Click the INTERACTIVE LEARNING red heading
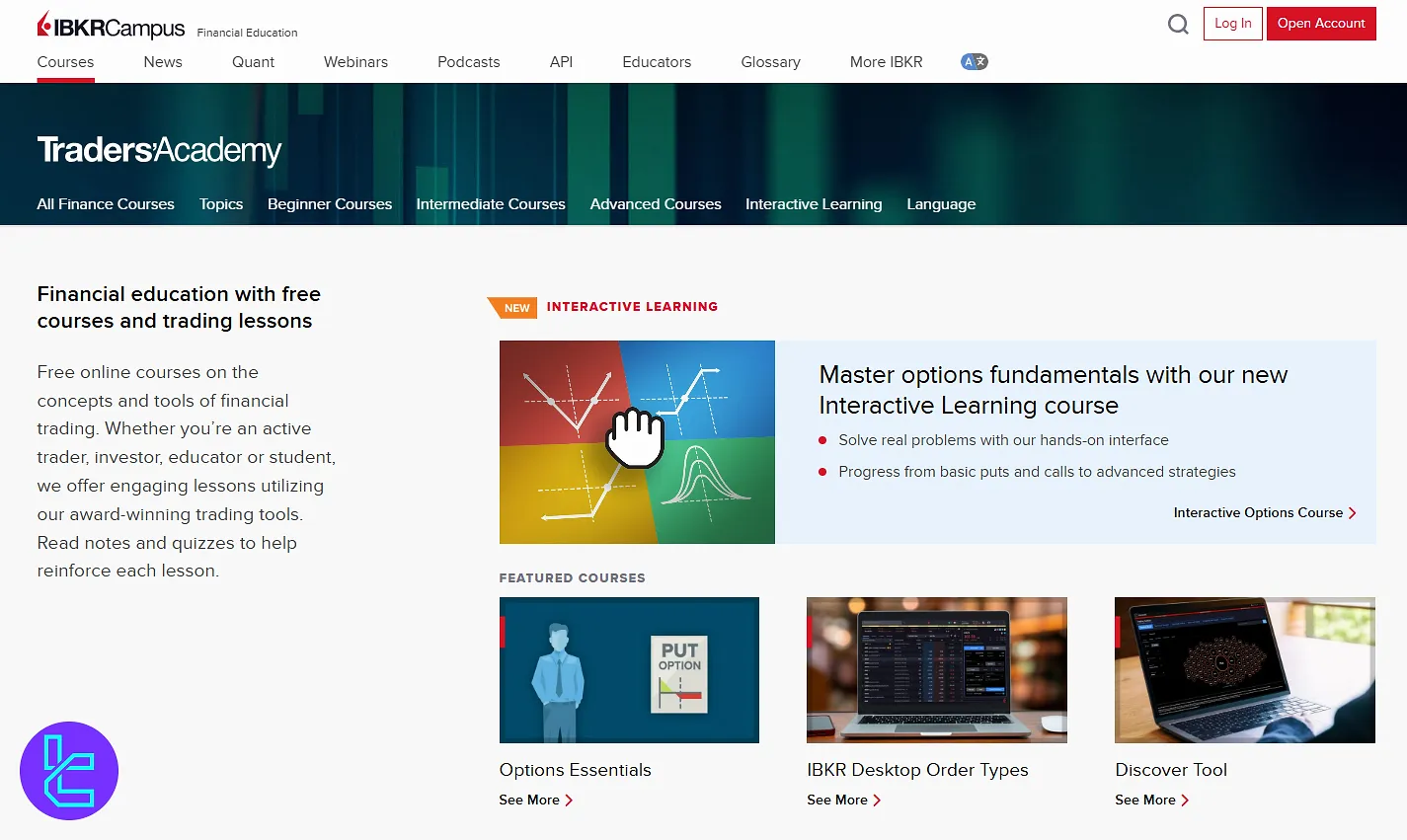This screenshot has width=1407, height=840. pos(632,307)
